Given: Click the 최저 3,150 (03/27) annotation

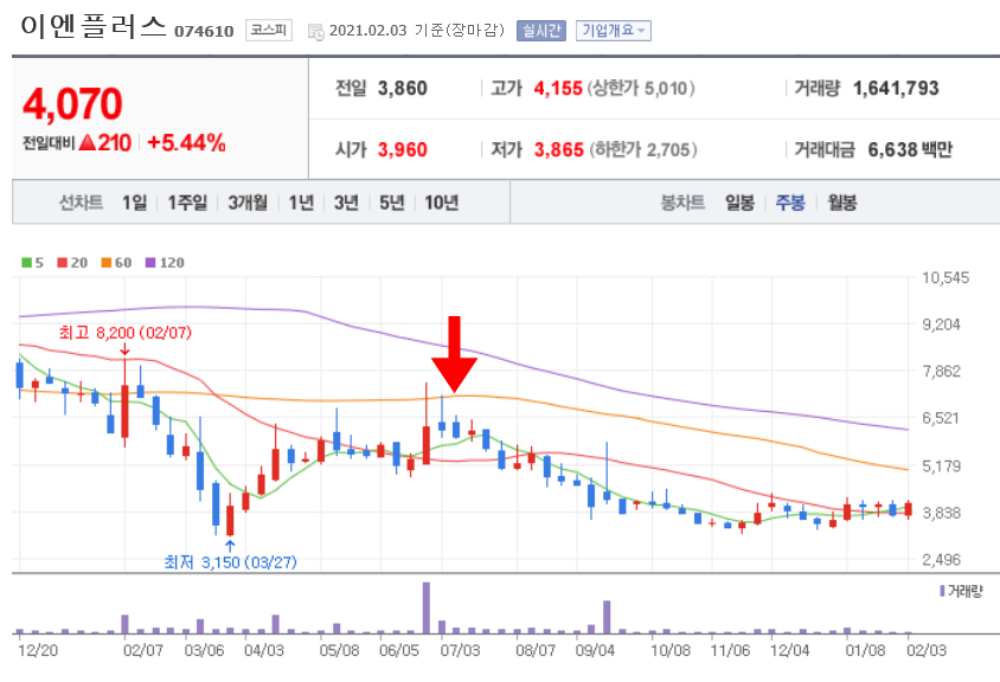Looking at the screenshot, I should pyautogui.click(x=230, y=562).
